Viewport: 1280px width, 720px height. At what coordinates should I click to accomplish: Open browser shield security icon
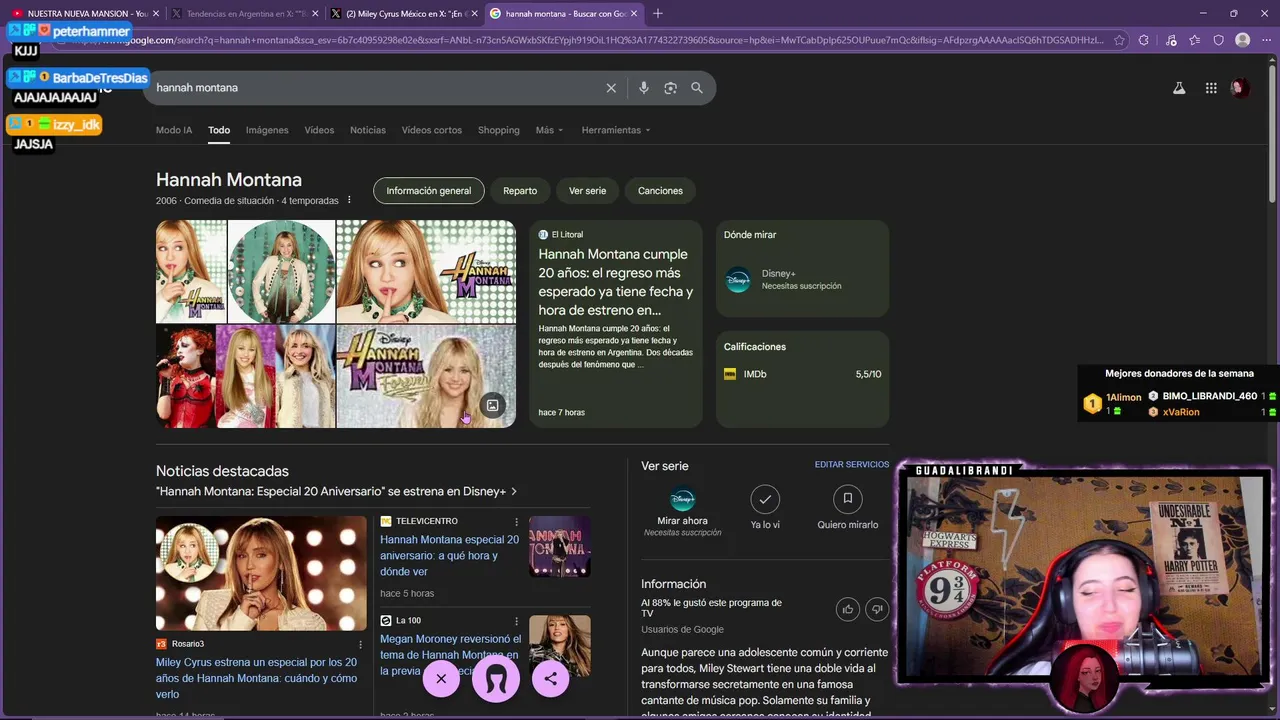pyautogui.click(x=1218, y=40)
